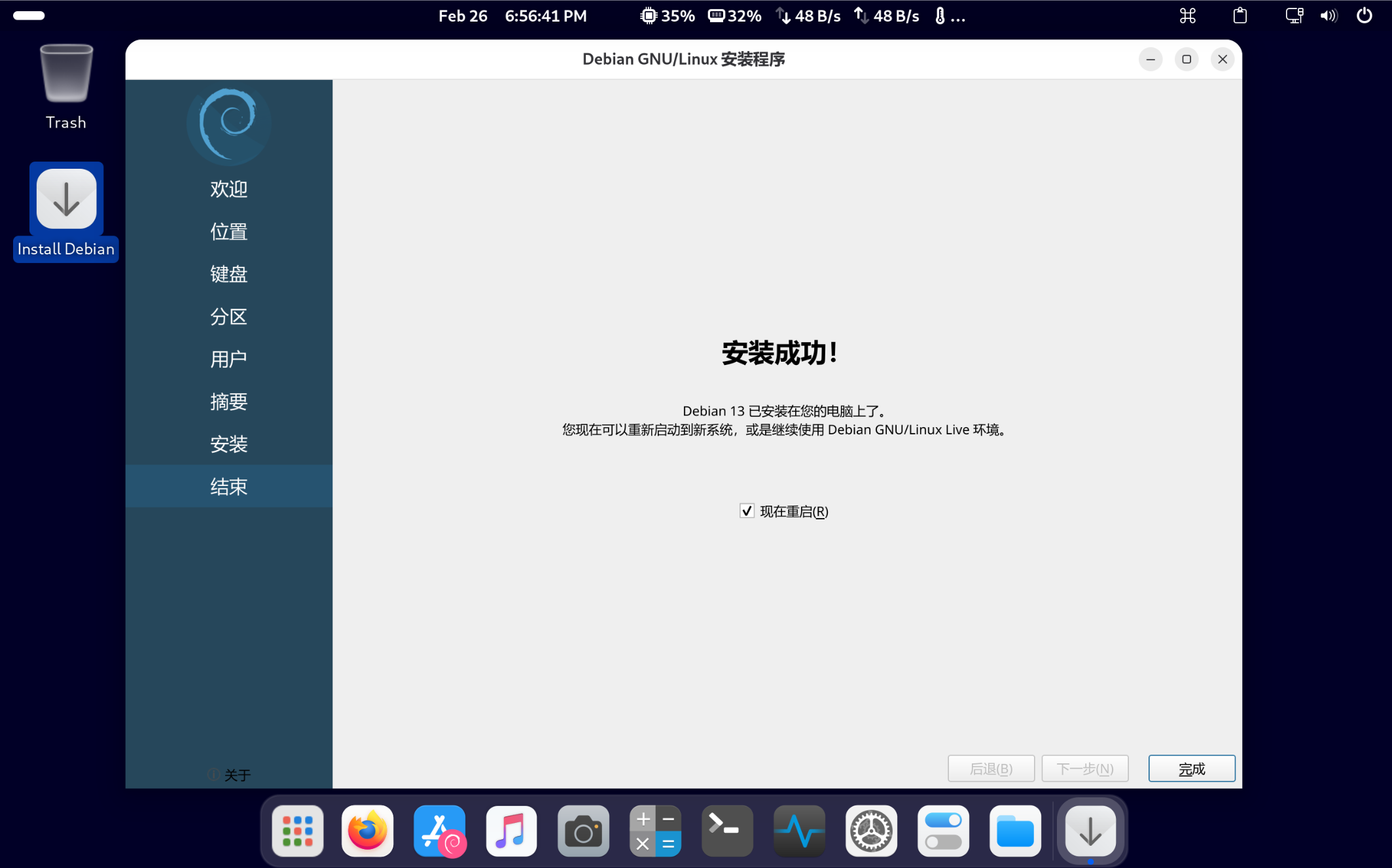Open the app grid launcher in the dock
Viewport: 1392px width, 868px height.
pyautogui.click(x=298, y=831)
